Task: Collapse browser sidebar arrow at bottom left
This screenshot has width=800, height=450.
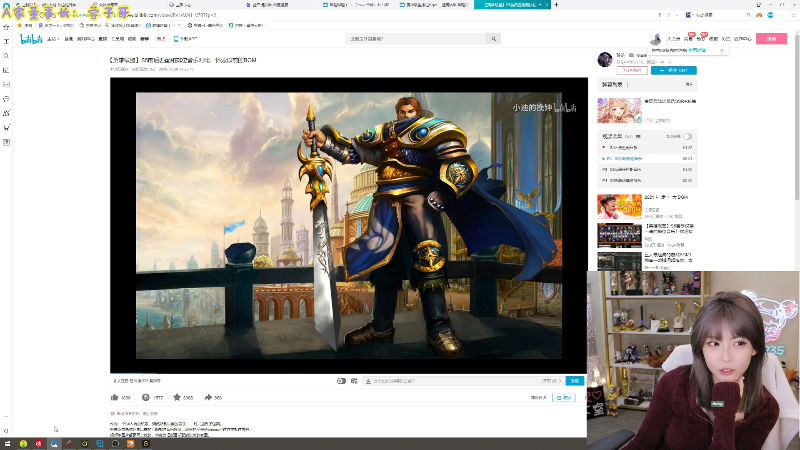Action: coord(6,431)
